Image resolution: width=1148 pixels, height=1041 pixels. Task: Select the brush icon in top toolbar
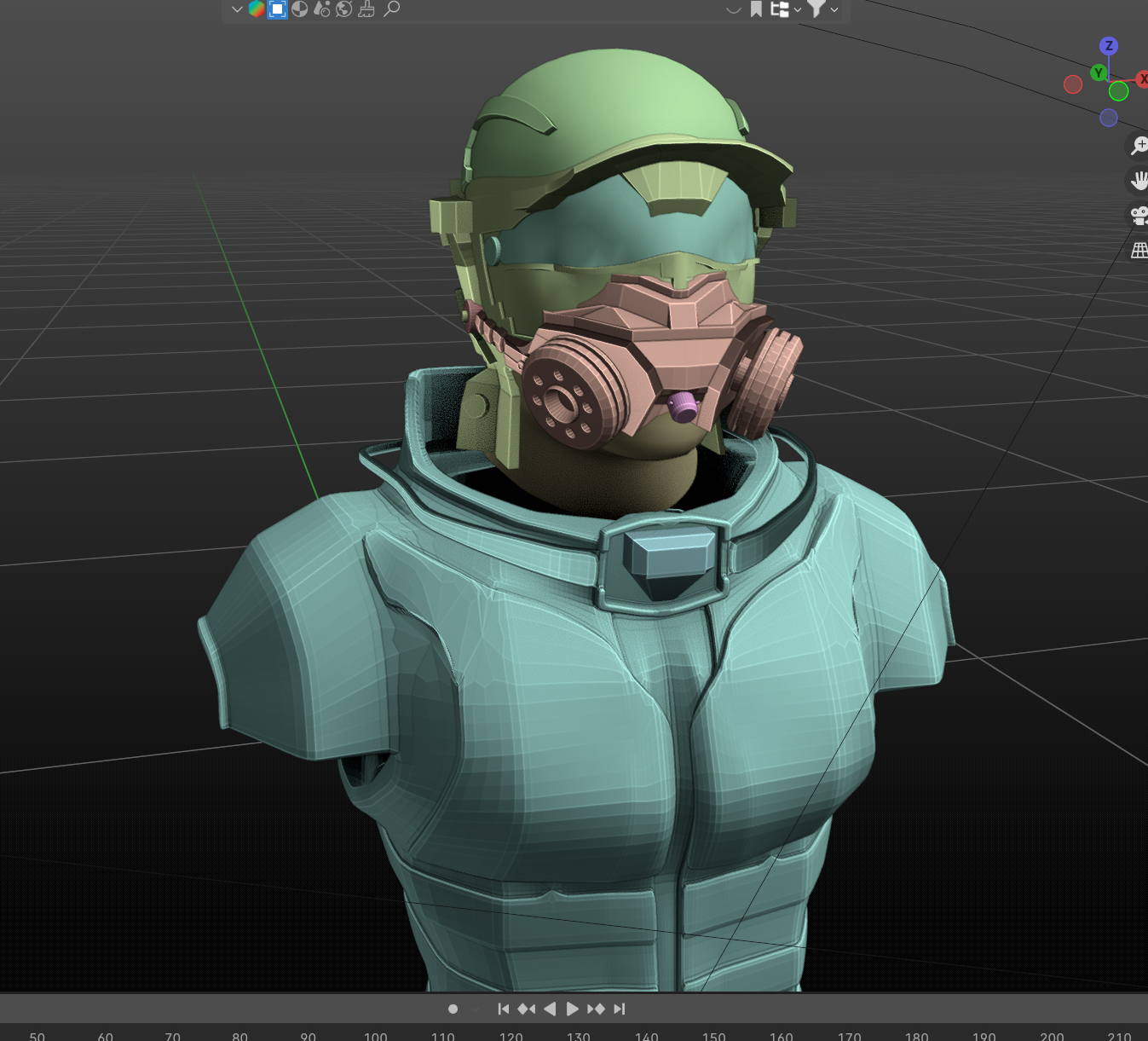366,9
